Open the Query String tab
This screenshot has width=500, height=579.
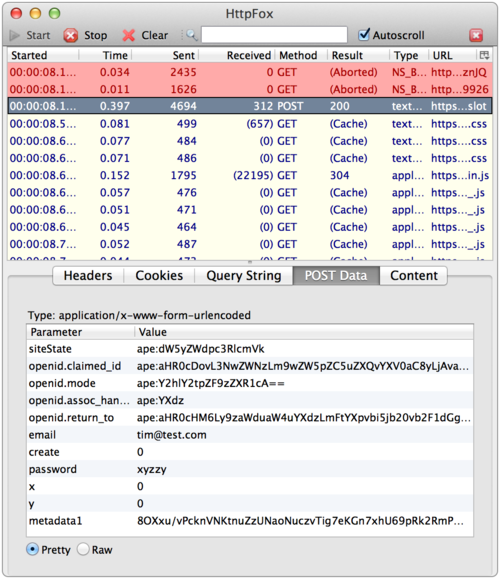(244, 275)
